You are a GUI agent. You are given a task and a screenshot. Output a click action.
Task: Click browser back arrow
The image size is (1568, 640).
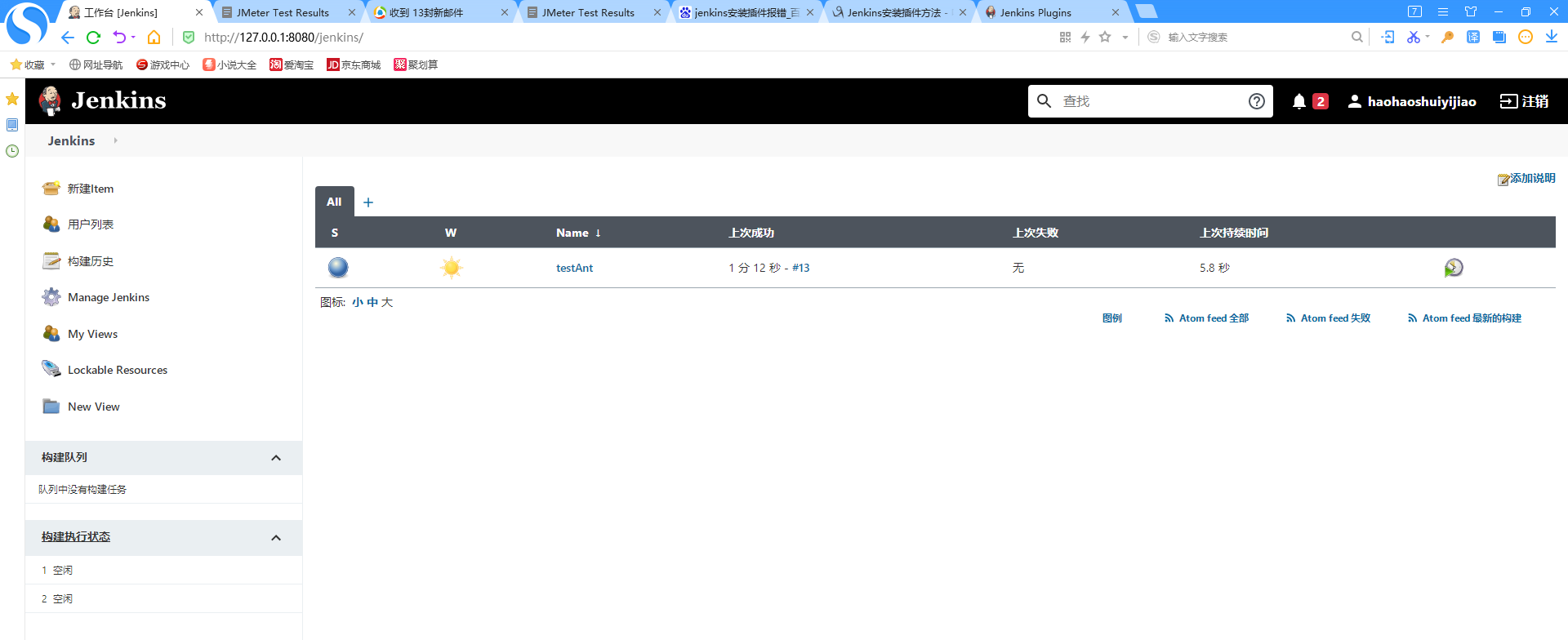(68, 38)
